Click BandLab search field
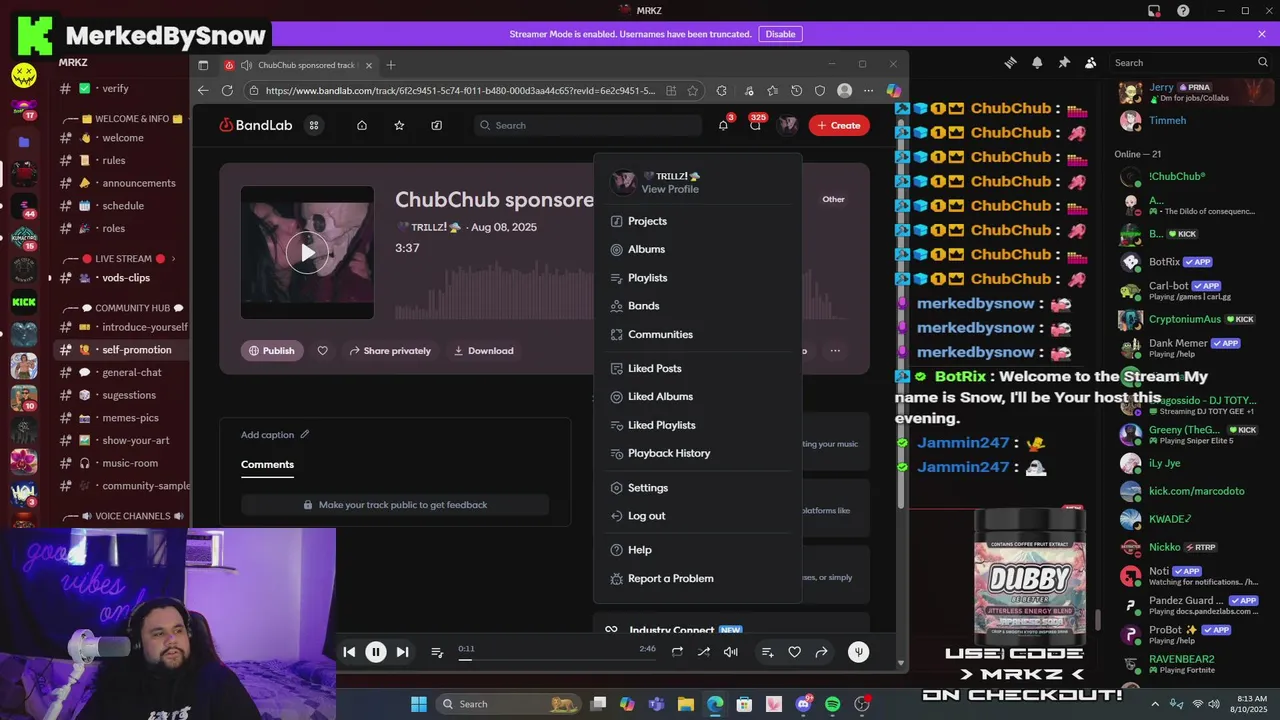 point(588,125)
